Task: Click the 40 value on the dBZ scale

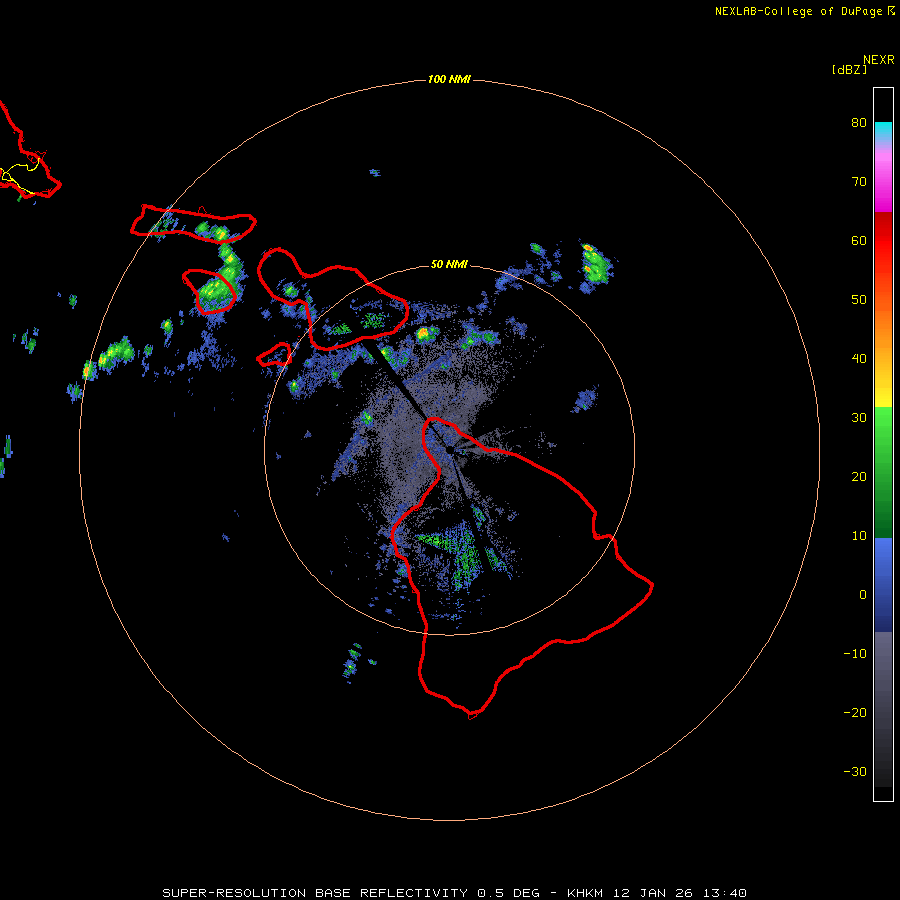Action: [x=859, y=358]
